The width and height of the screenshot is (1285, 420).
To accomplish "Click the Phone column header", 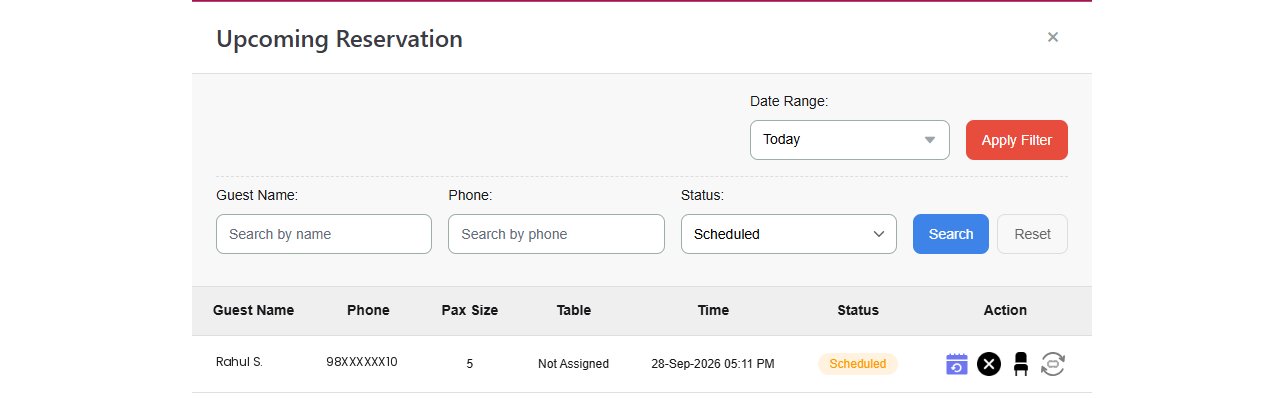I will 368,310.
